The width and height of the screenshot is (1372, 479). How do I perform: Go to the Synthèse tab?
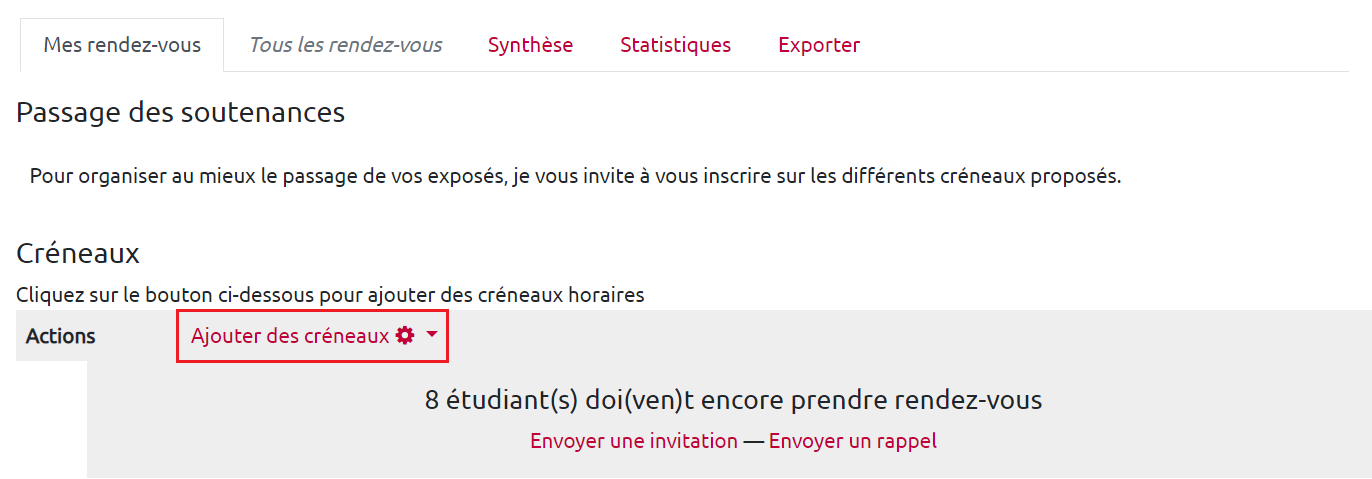tap(530, 45)
